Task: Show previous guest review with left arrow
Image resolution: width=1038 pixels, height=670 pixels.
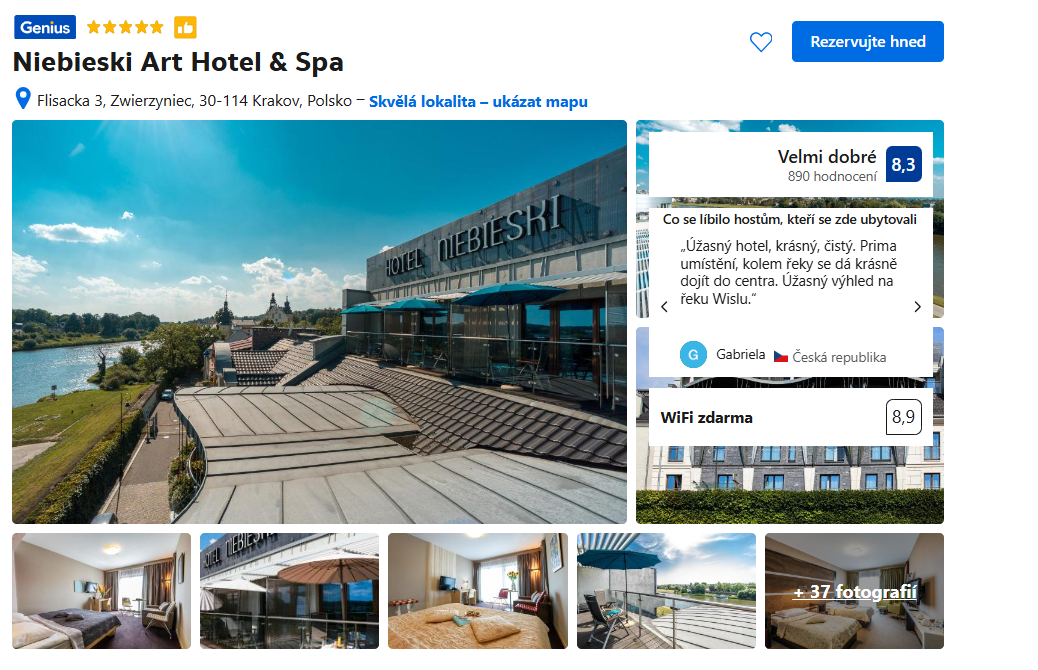Action: 664,307
